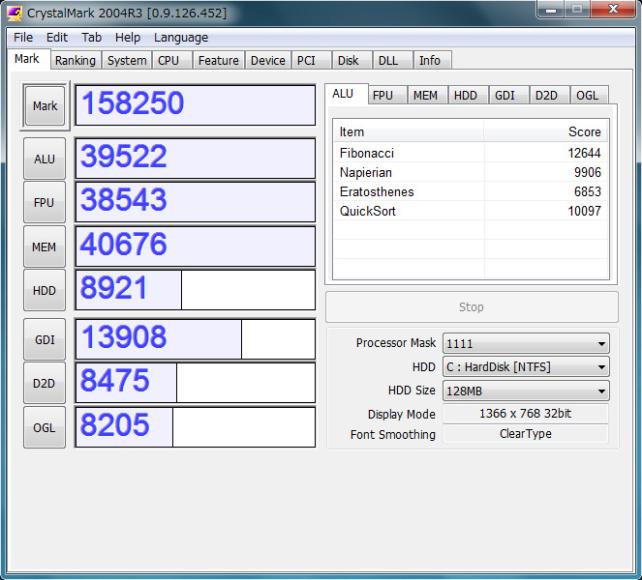Launch the GDI benchmark button
The height and width of the screenshot is (580, 642).
45,339
